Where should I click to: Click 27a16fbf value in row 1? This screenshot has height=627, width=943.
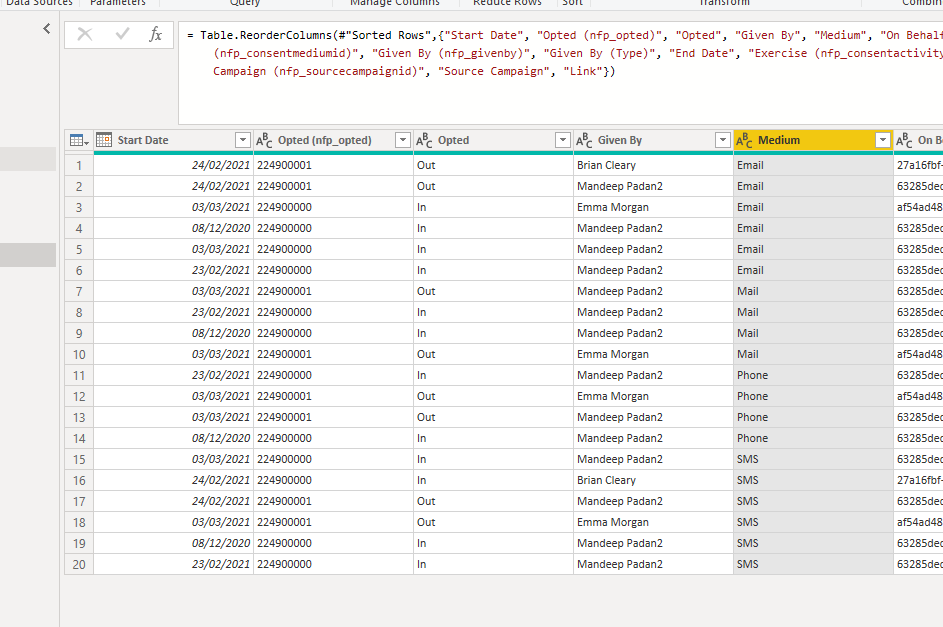[x=919, y=165]
